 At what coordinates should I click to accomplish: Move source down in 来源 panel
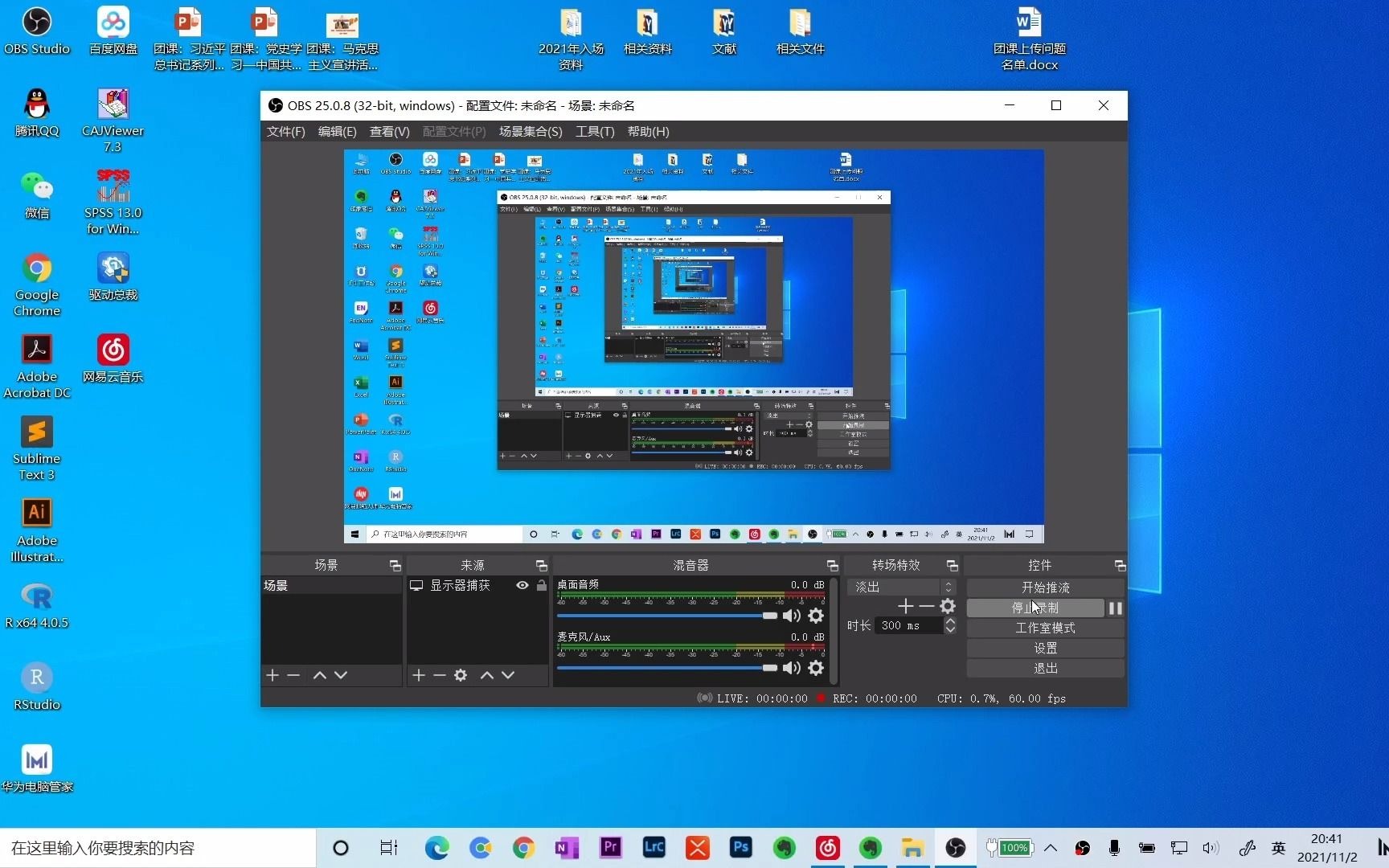point(508,675)
